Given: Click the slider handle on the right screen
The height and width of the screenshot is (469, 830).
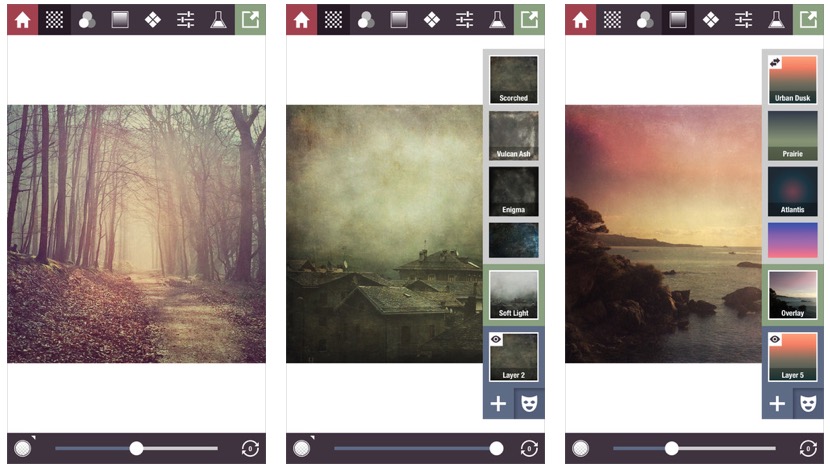Looking at the screenshot, I should point(672,448).
